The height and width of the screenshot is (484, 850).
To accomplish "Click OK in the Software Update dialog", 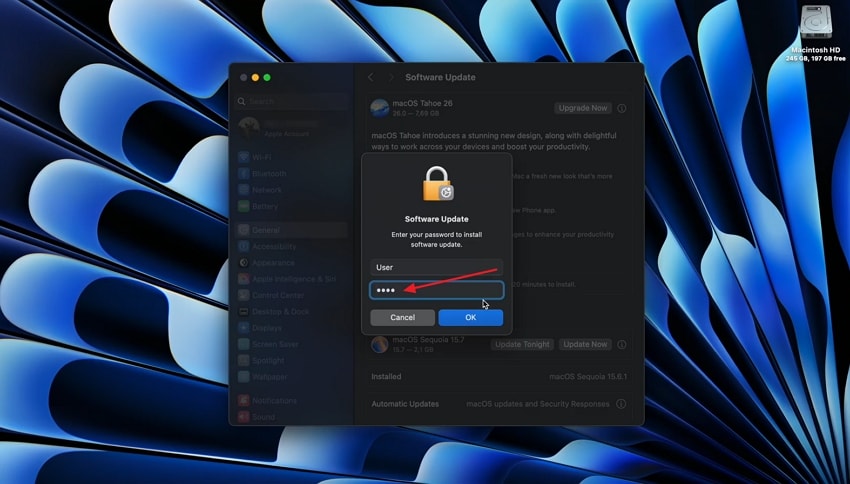I will point(471,318).
